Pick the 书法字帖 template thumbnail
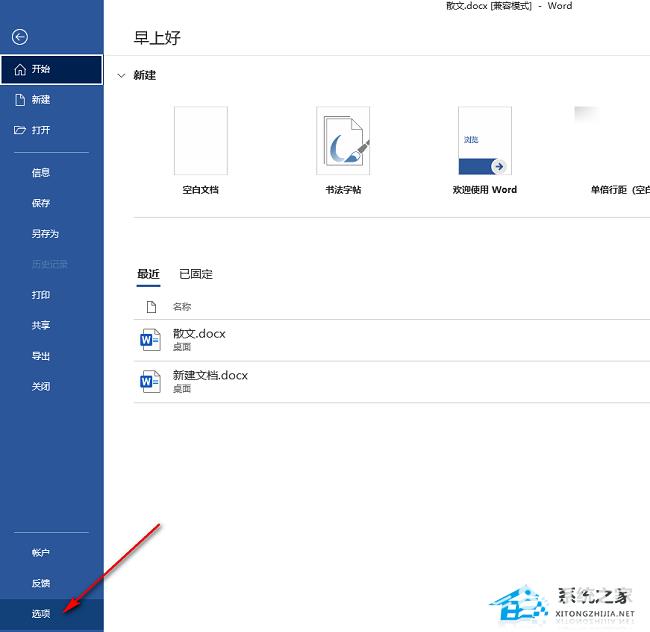Screen dimensions: 650x632 [343, 140]
